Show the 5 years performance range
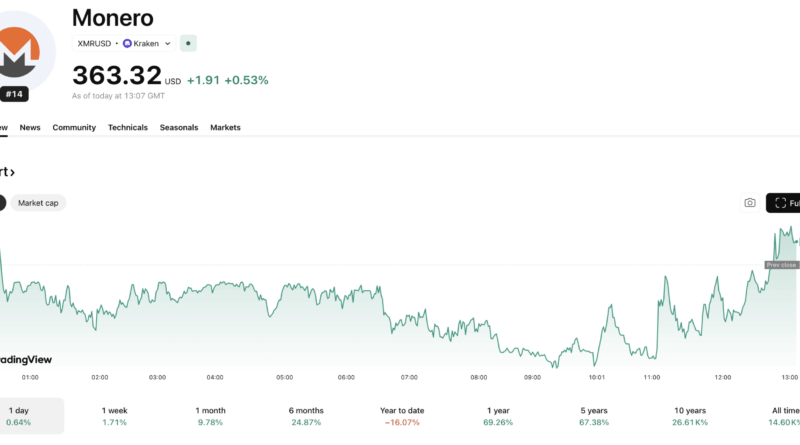Viewport: 800px width, 445px height. tap(594, 416)
